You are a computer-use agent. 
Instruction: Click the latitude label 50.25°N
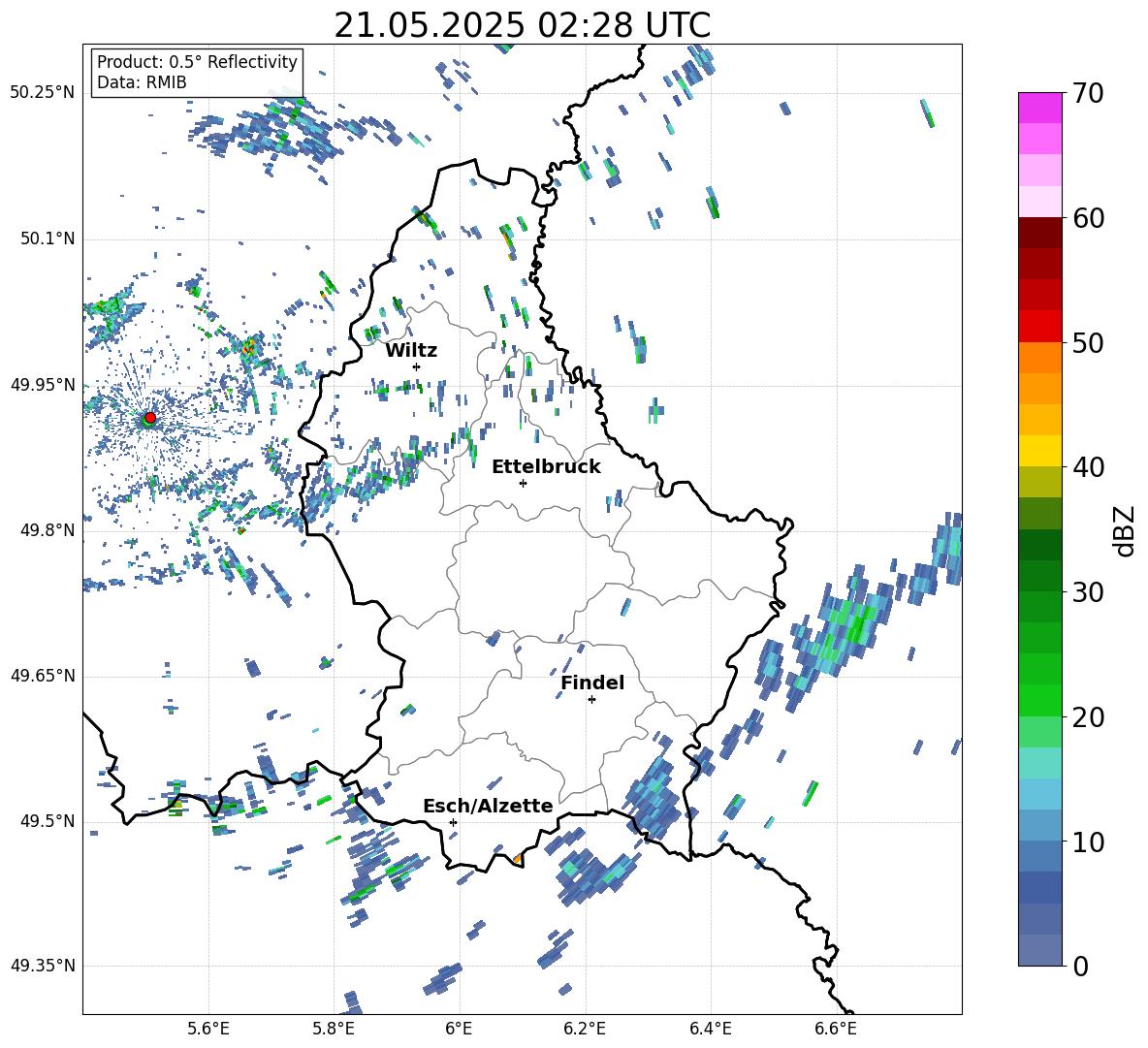tap(43, 93)
